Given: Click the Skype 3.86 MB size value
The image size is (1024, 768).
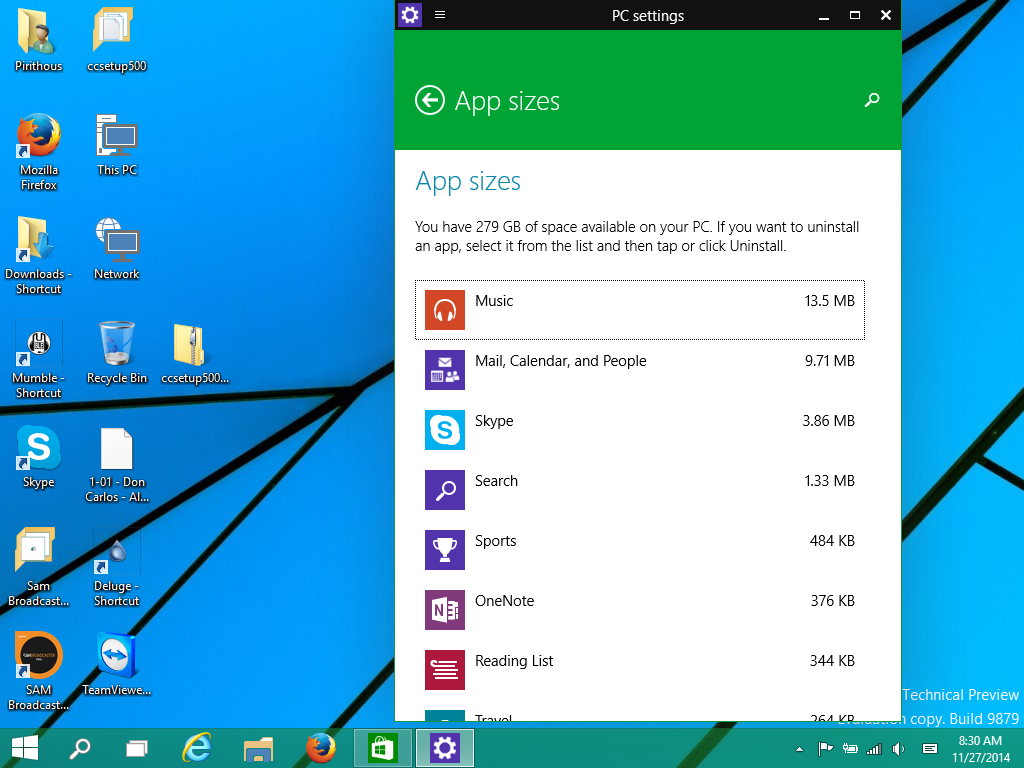Looking at the screenshot, I should point(828,421).
